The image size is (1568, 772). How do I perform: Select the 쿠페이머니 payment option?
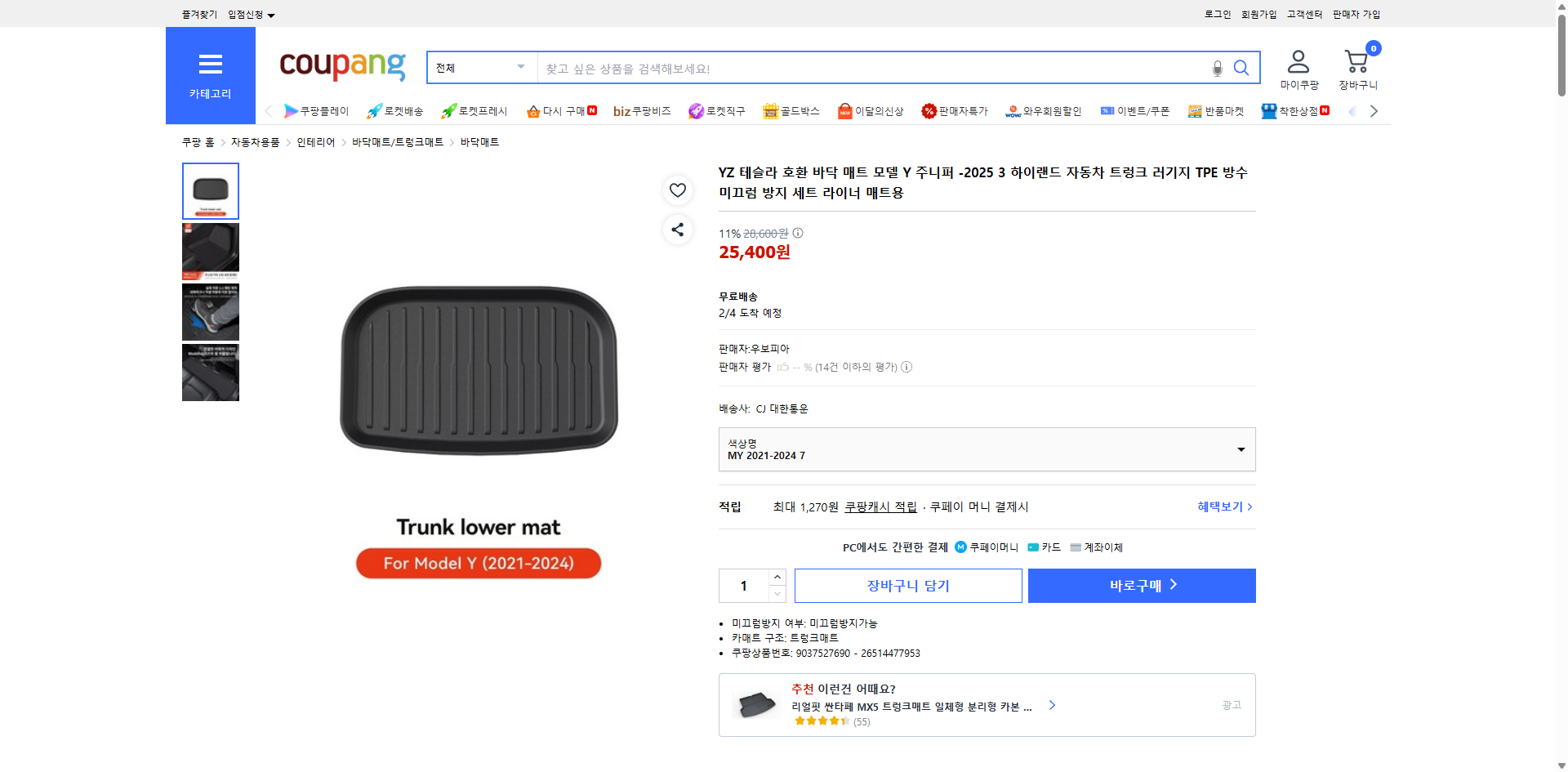[987, 547]
